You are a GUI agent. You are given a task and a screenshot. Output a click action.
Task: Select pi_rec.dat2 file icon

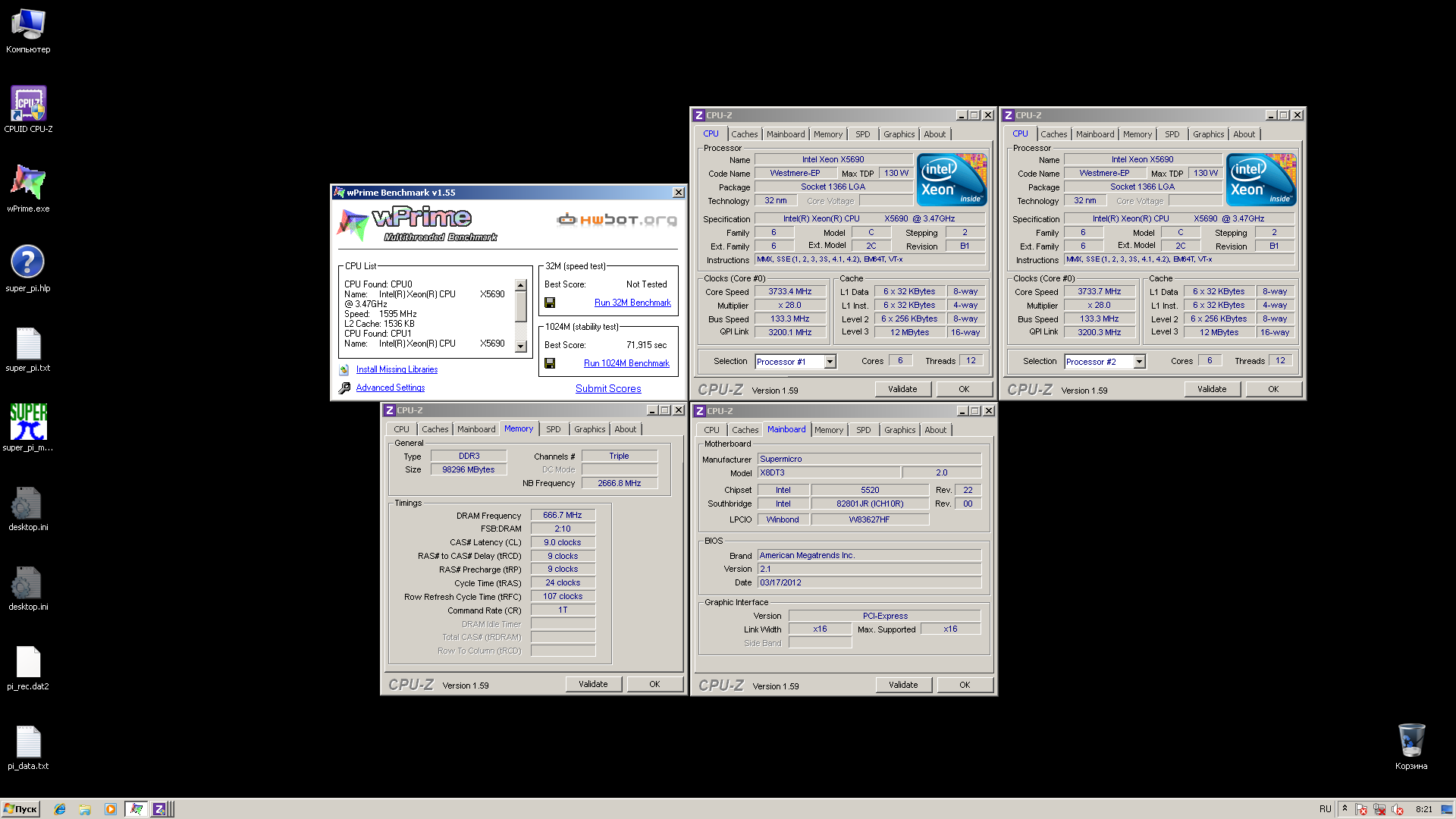coord(28,667)
